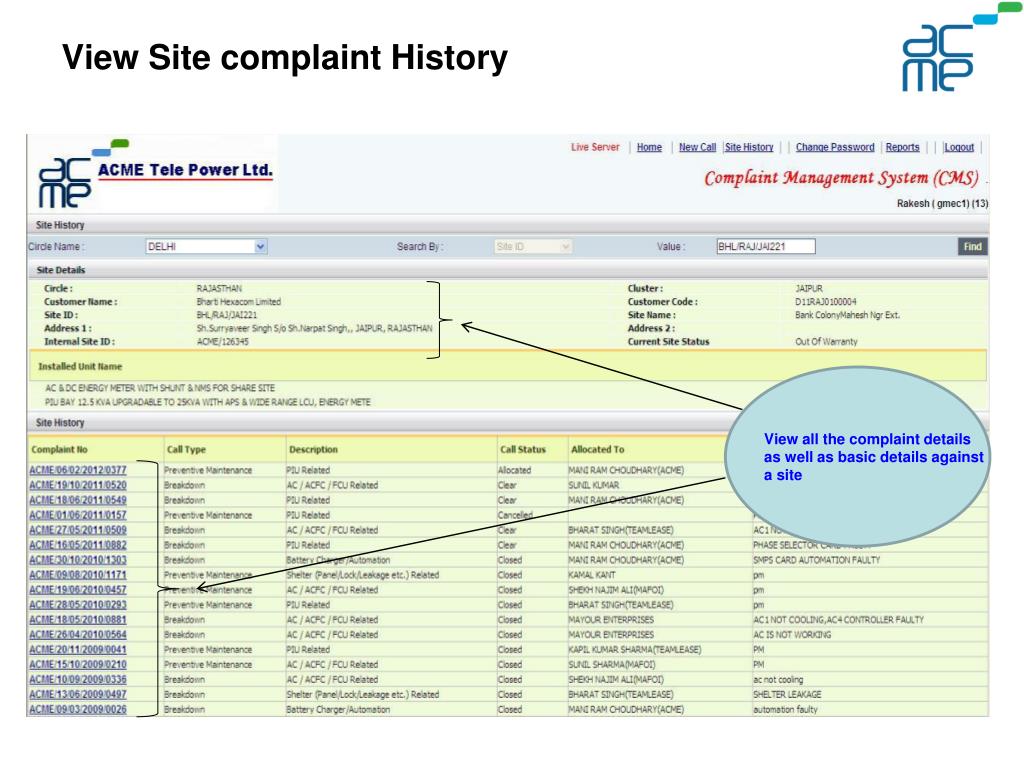Open complaint ACME/10/09/2009/0336
The height and width of the screenshot is (768, 1024).
pyautogui.click(x=78, y=680)
